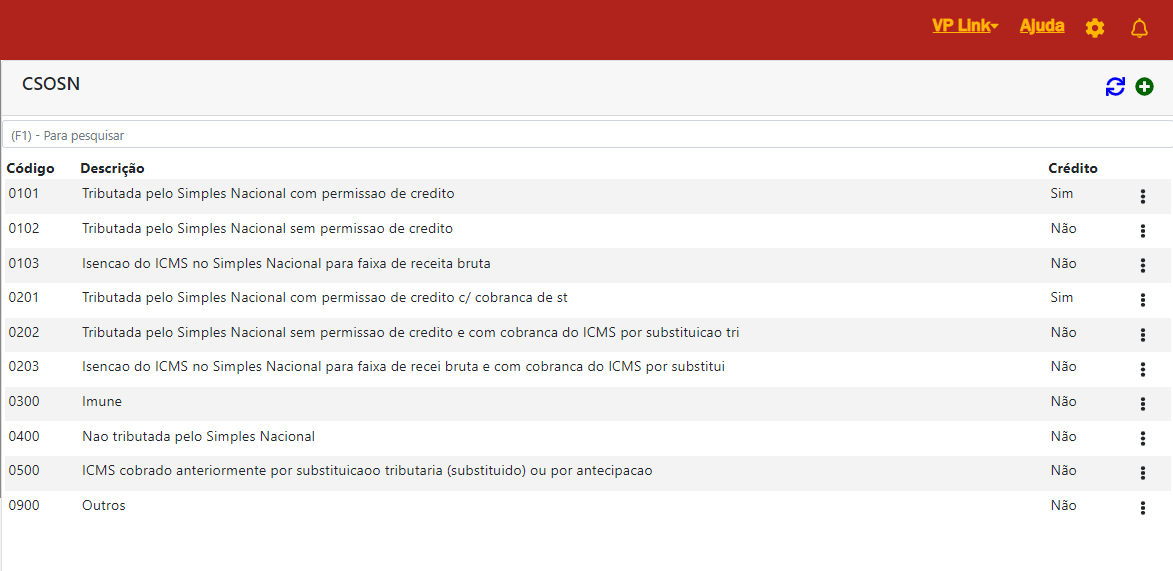1173x571 pixels.
Task: Click the Código column header
Action: (x=30, y=168)
